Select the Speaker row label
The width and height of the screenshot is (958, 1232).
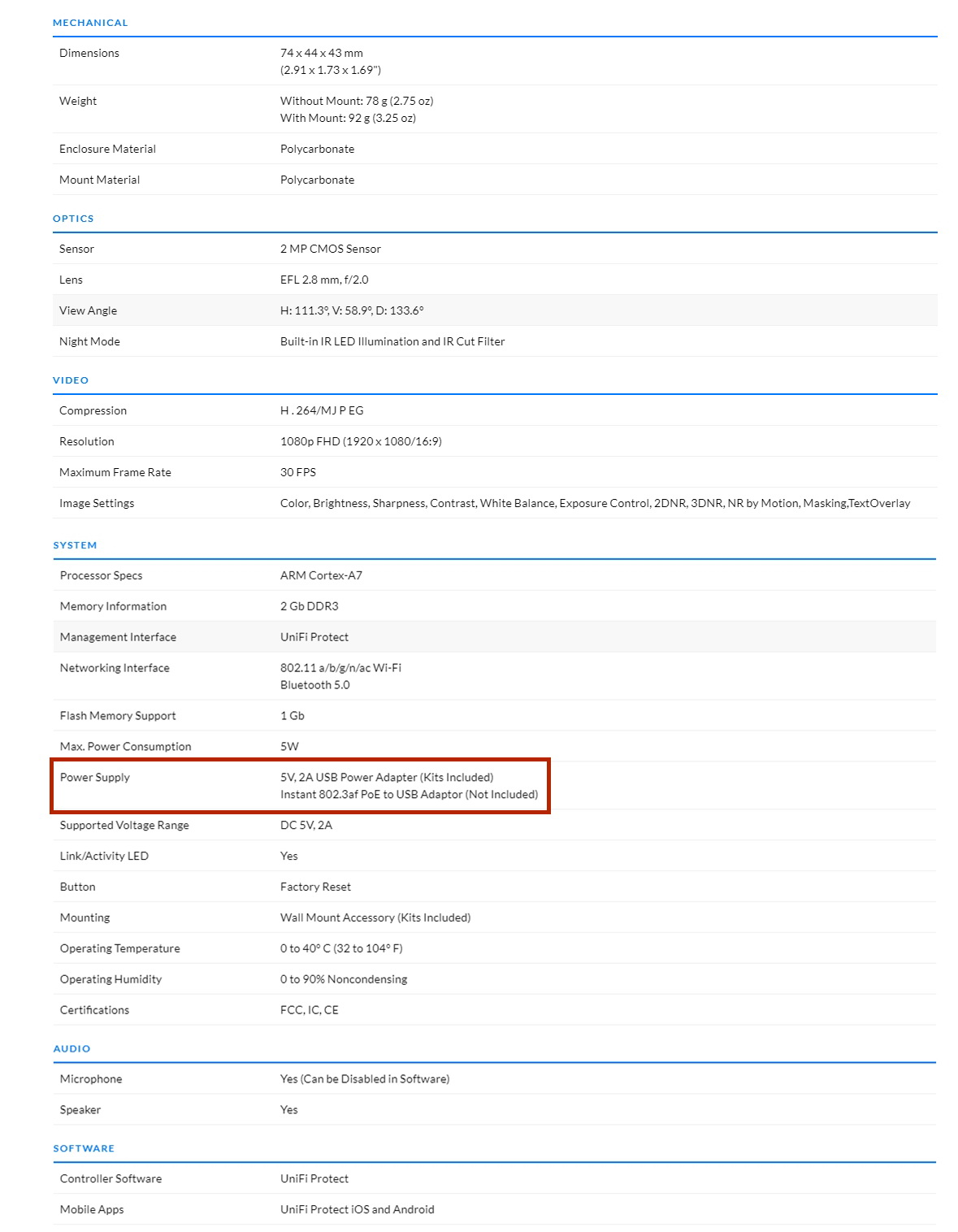coord(80,1111)
